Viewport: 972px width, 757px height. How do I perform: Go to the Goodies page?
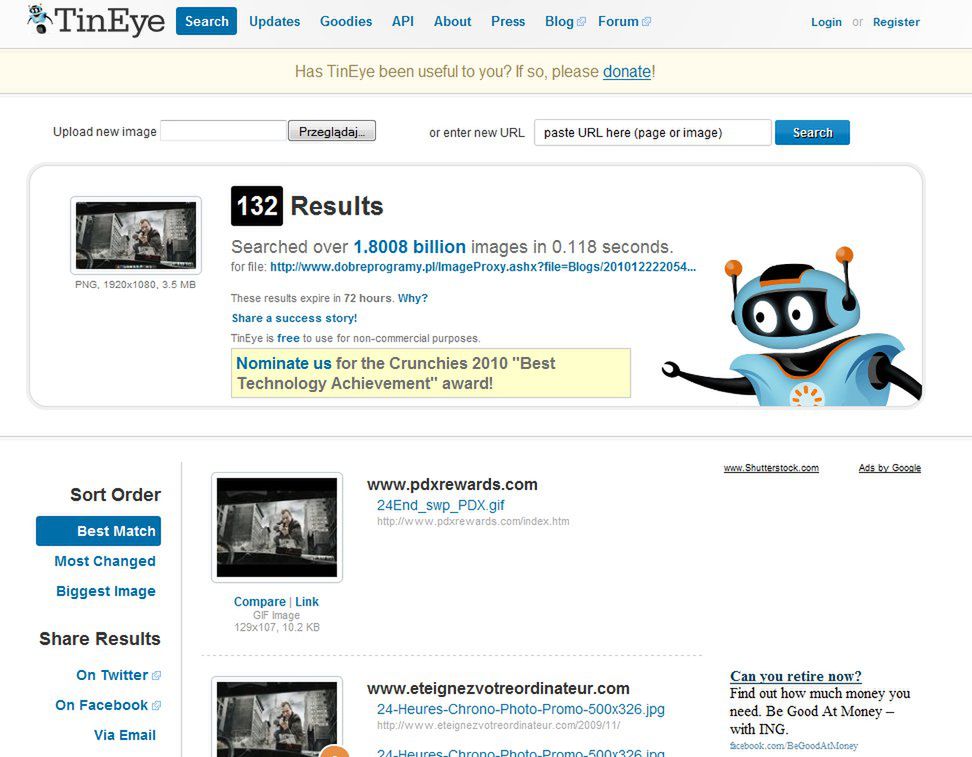point(346,22)
